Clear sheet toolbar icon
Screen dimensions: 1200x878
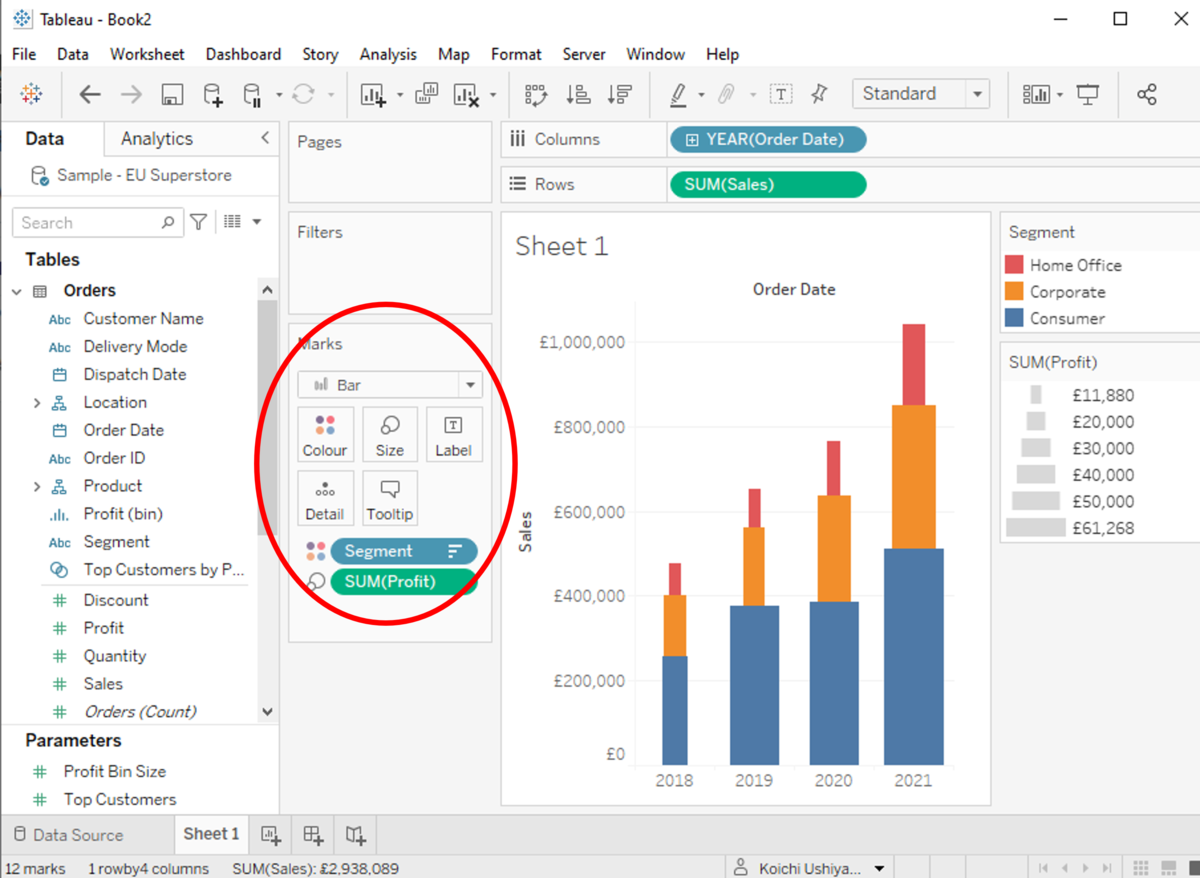pyautogui.click(x=465, y=95)
